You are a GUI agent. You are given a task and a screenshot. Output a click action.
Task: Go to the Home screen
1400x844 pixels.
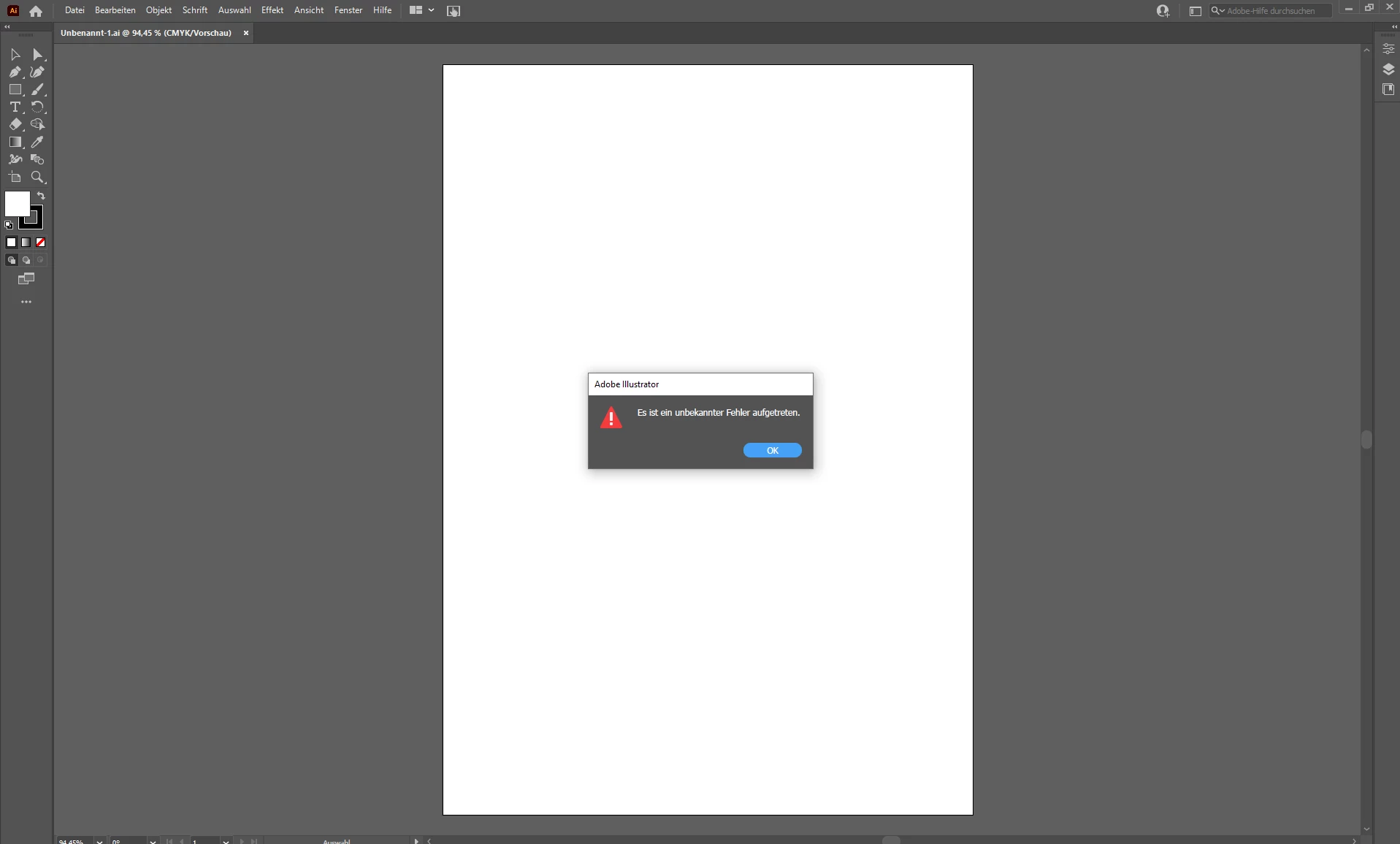point(36,11)
